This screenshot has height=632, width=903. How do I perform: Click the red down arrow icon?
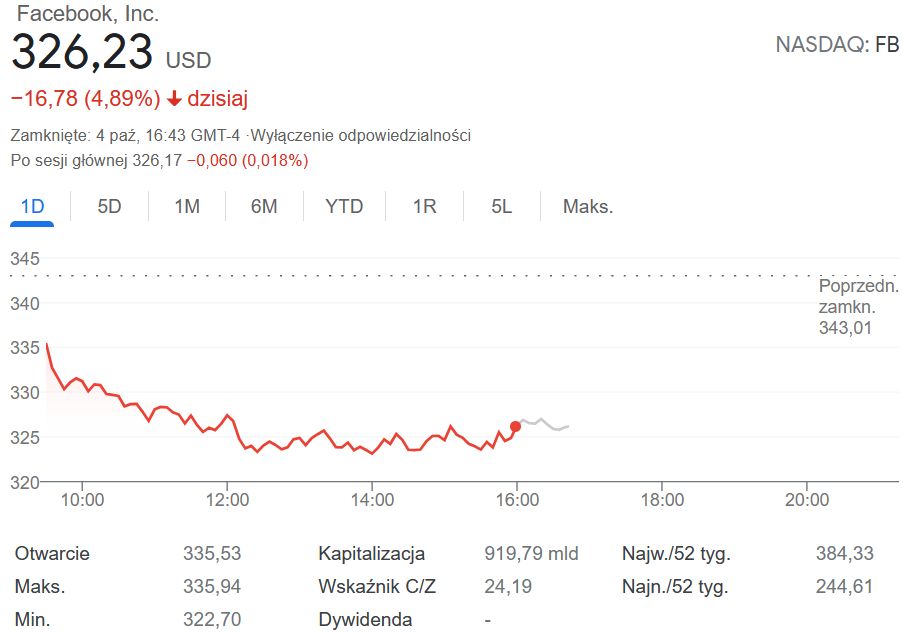pos(174,99)
